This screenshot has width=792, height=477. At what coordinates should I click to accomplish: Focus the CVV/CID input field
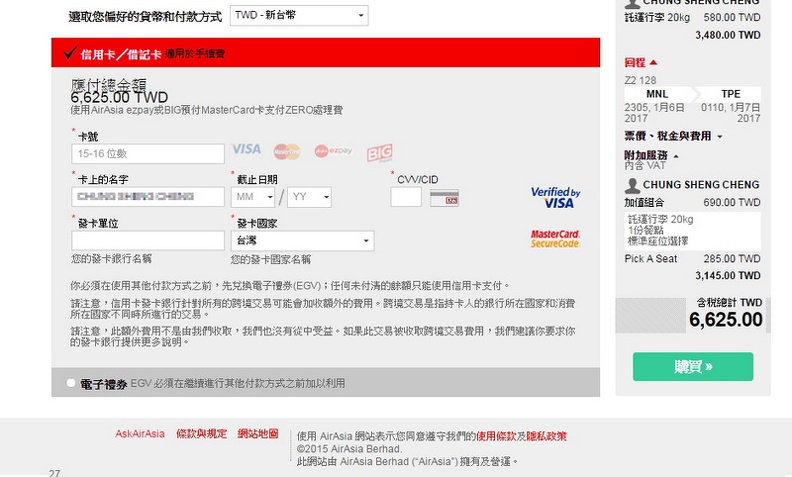pos(406,197)
